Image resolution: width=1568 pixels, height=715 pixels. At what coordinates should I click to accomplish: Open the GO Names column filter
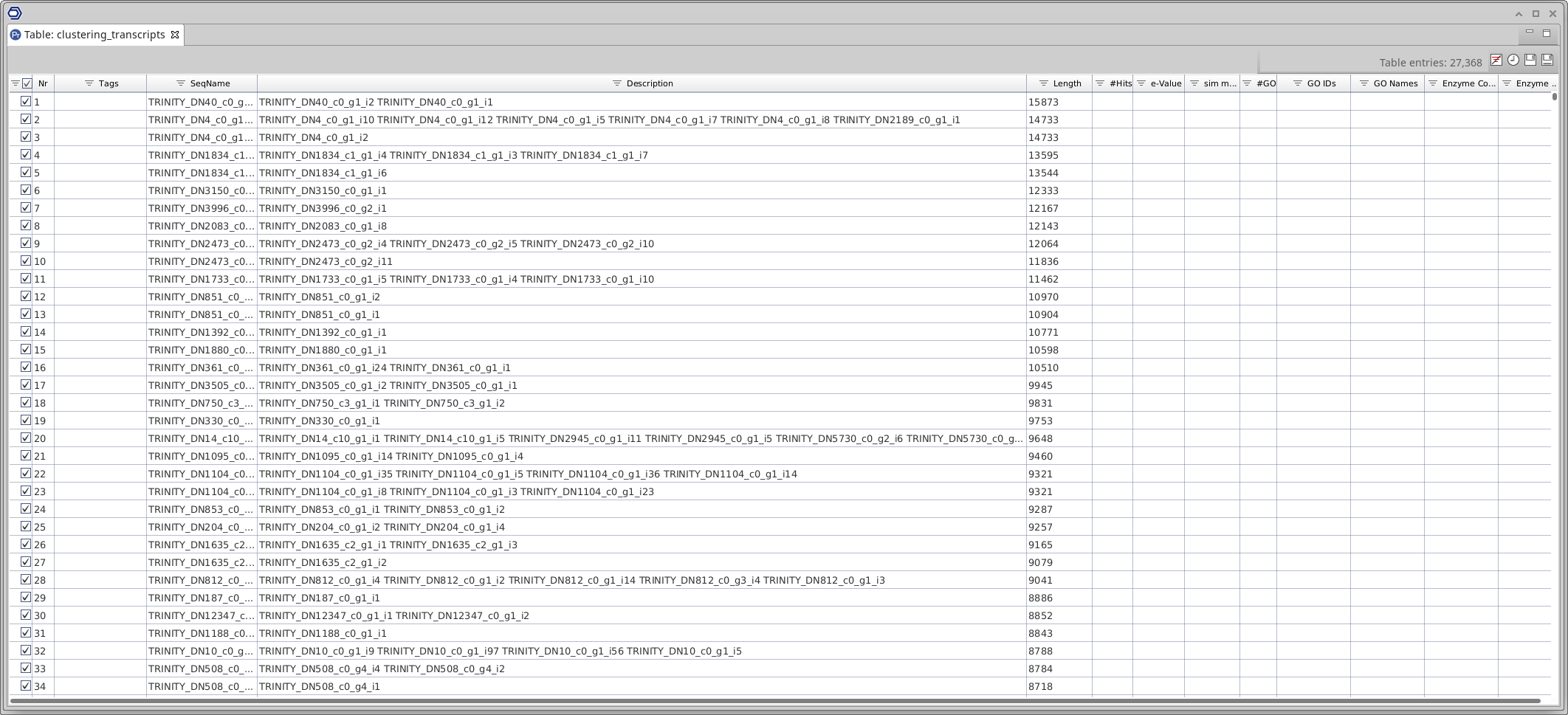coord(1364,83)
